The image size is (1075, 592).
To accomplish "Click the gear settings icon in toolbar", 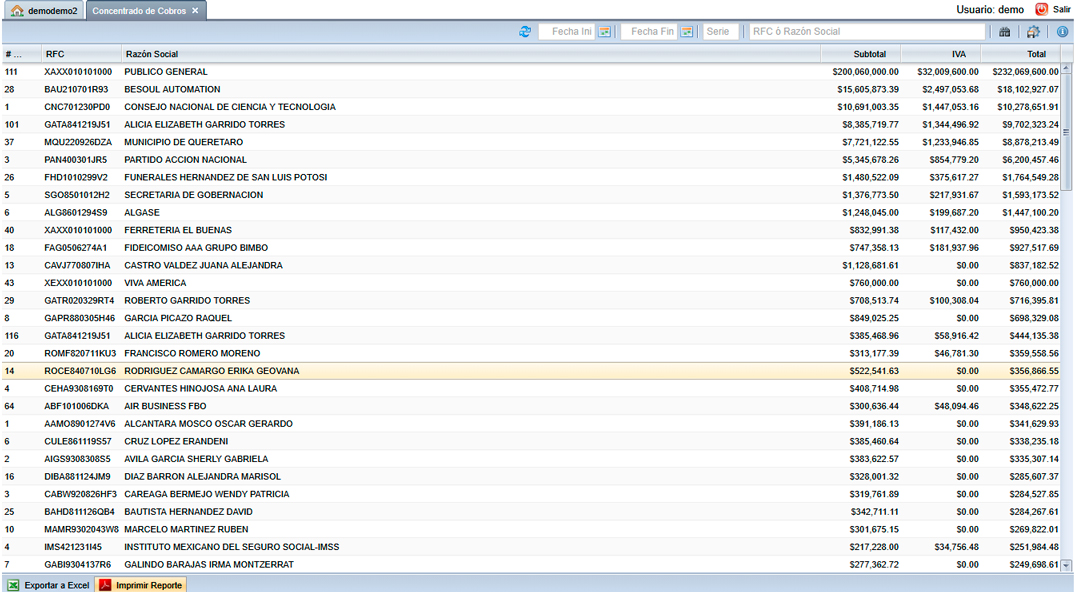I will point(1033,32).
